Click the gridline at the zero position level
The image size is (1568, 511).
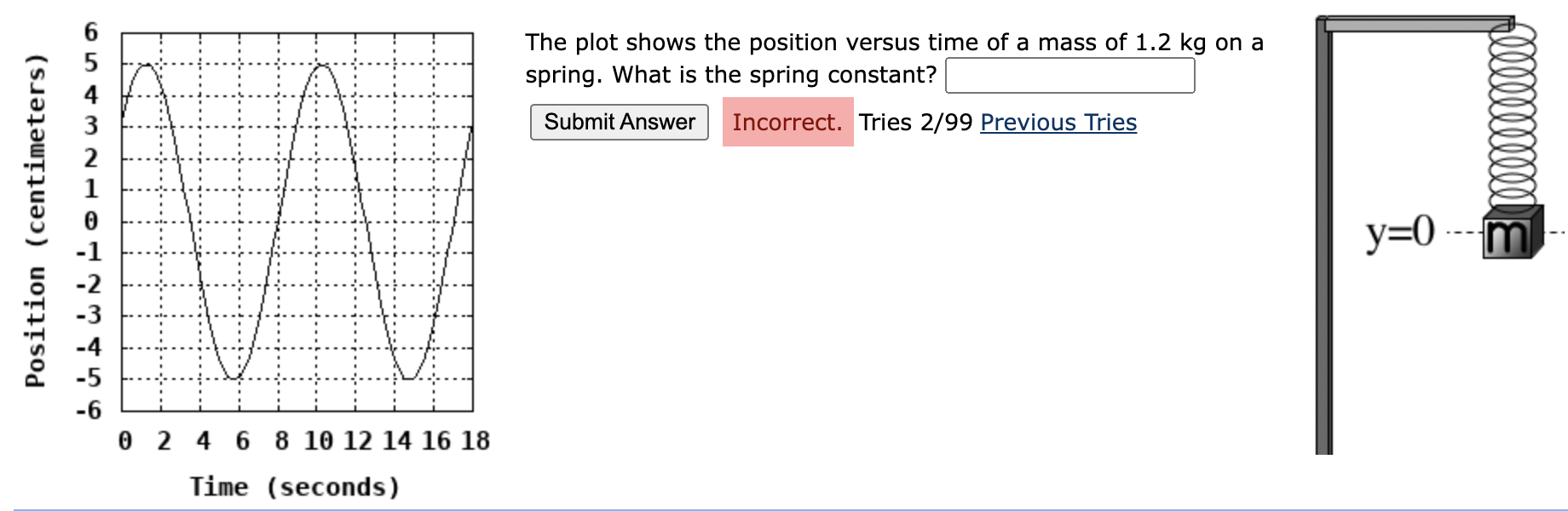(x=290, y=221)
